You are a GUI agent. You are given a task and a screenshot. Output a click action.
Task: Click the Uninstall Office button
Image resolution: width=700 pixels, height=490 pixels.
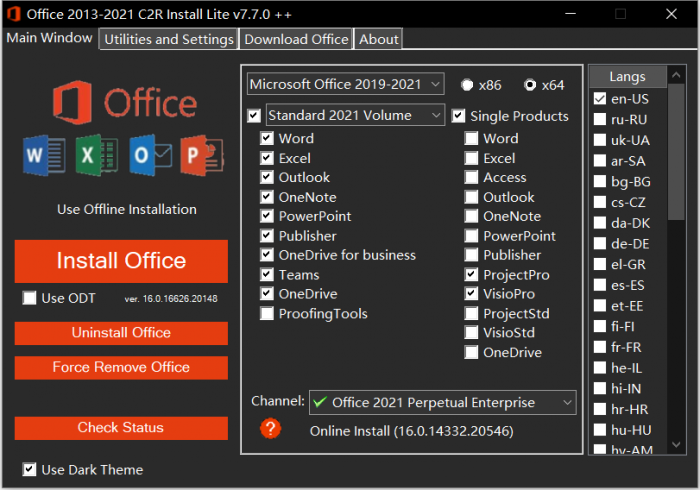click(x=121, y=333)
